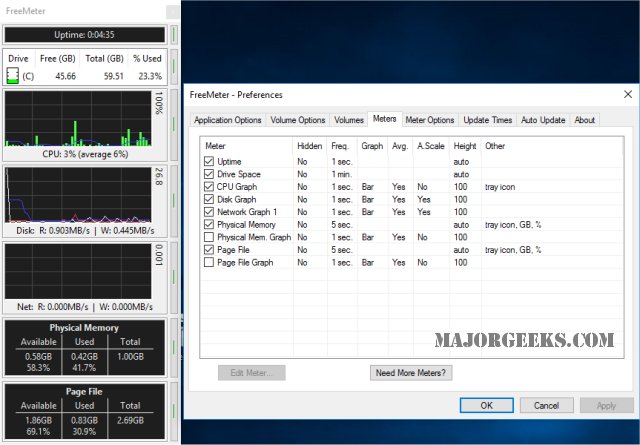
Task: Click the Total (GB) drive column header
Action: pos(104,58)
